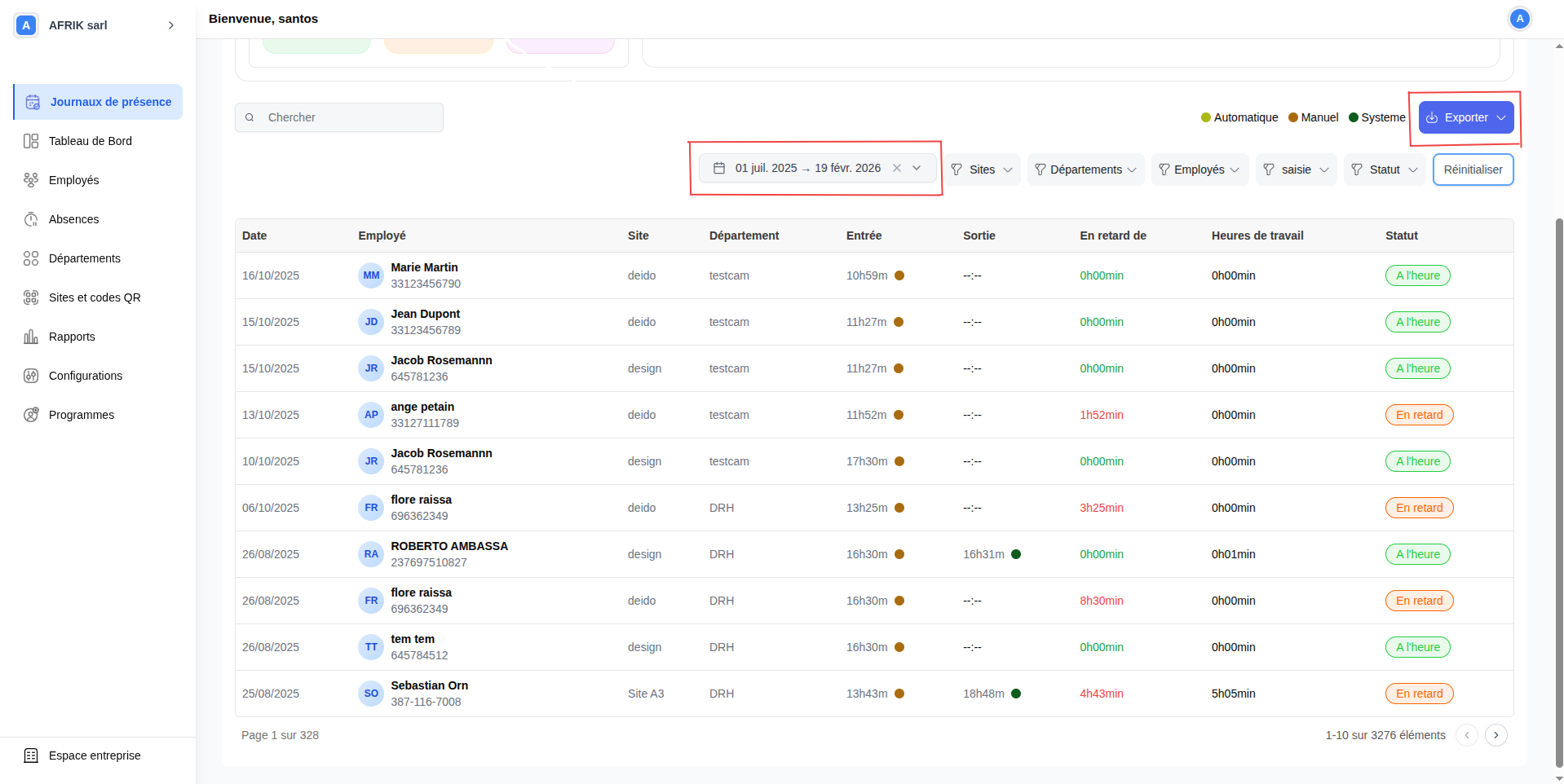Open the user profile avatar at top right
The height and width of the screenshot is (784, 1564).
point(1519,19)
